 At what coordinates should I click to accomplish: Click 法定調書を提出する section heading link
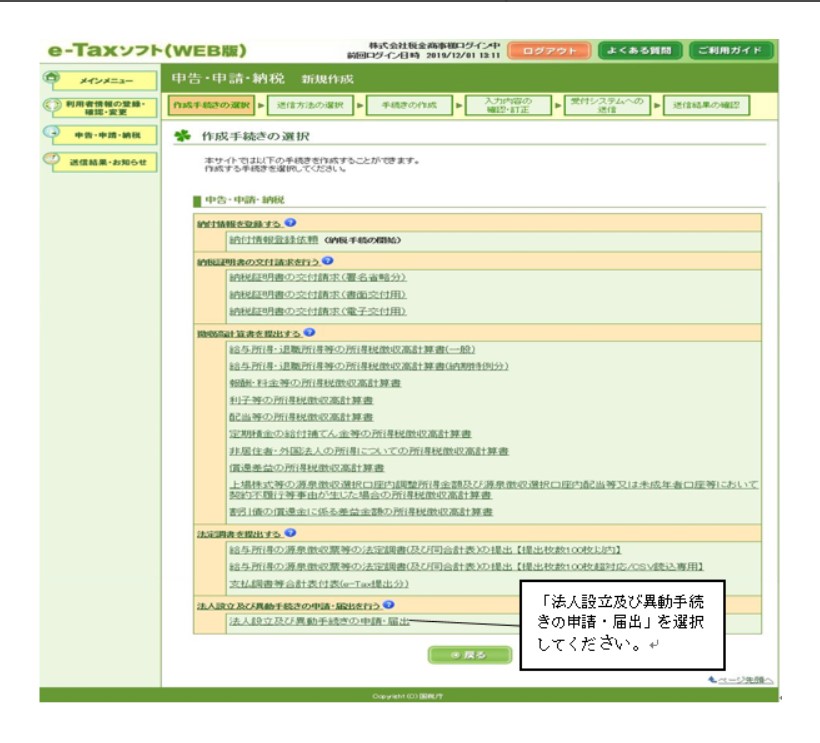(240, 534)
